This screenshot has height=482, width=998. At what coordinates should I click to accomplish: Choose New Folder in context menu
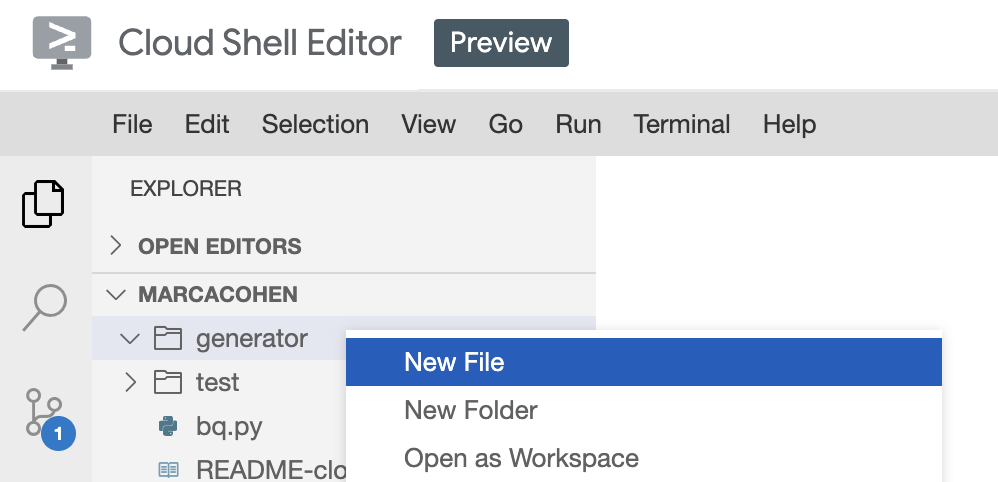471,410
